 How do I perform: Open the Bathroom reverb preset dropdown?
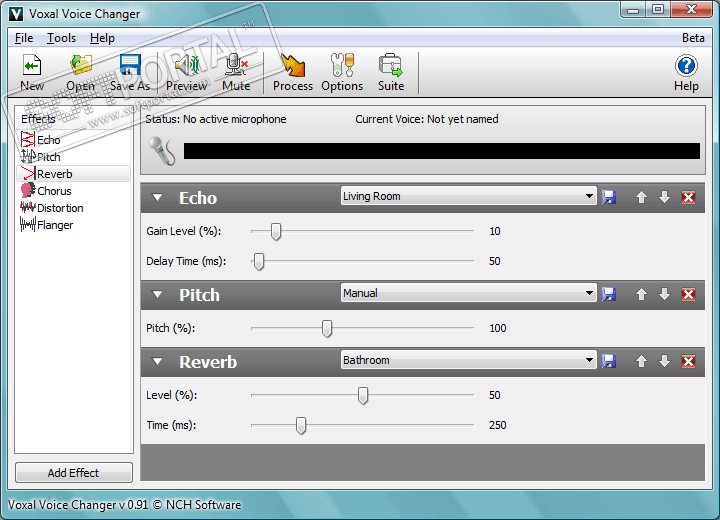pos(468,360)
